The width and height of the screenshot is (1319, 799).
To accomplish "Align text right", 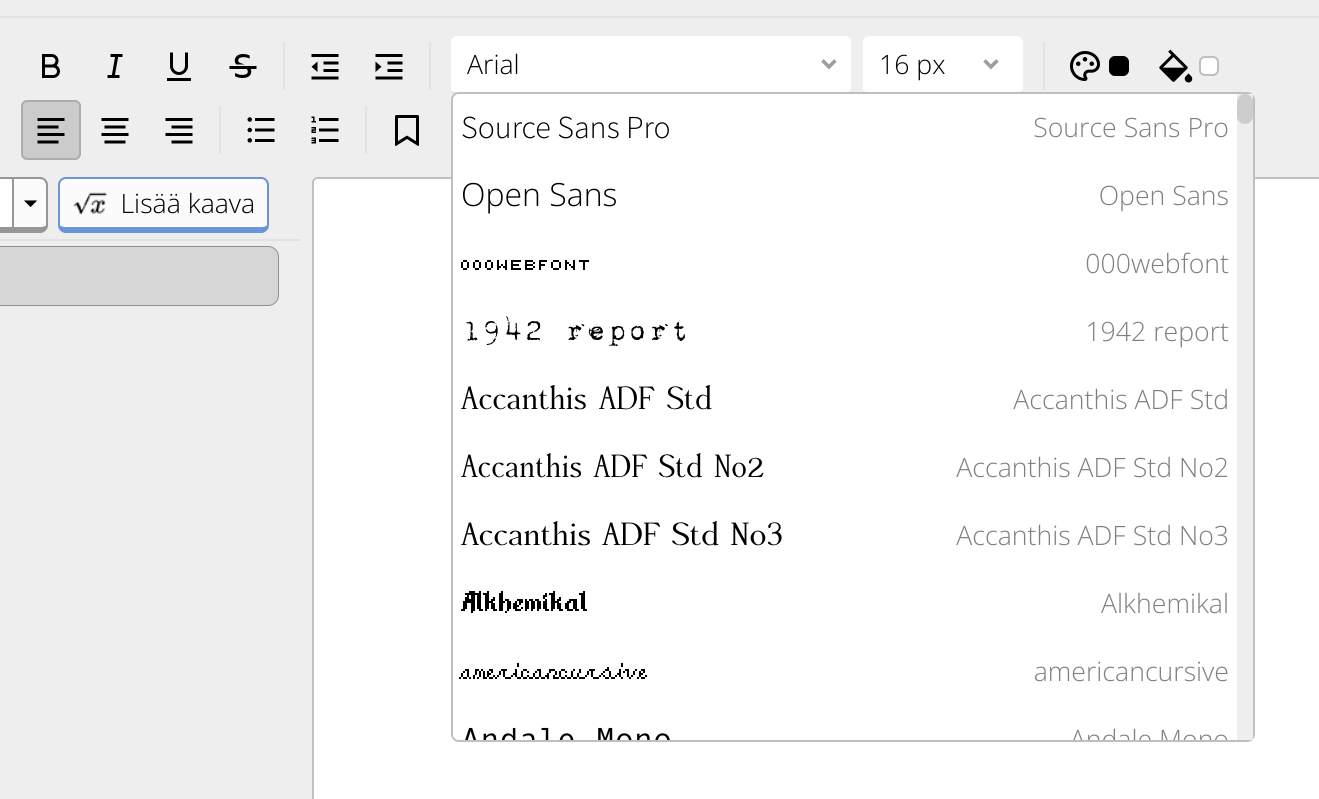I will point(179,130).
